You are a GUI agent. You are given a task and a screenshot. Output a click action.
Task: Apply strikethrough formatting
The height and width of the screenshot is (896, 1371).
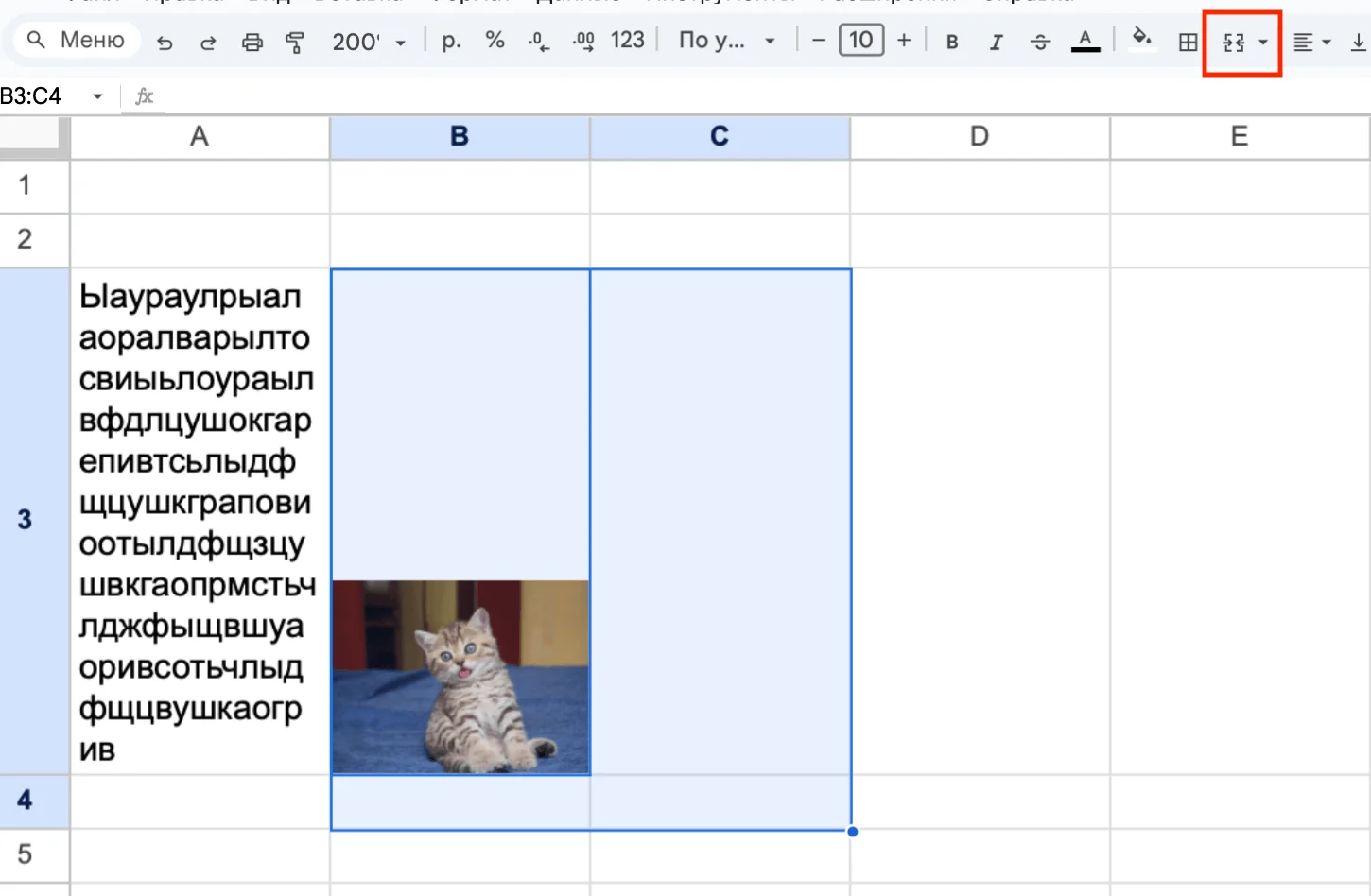pyautogui.click(x=1040, y=42)
